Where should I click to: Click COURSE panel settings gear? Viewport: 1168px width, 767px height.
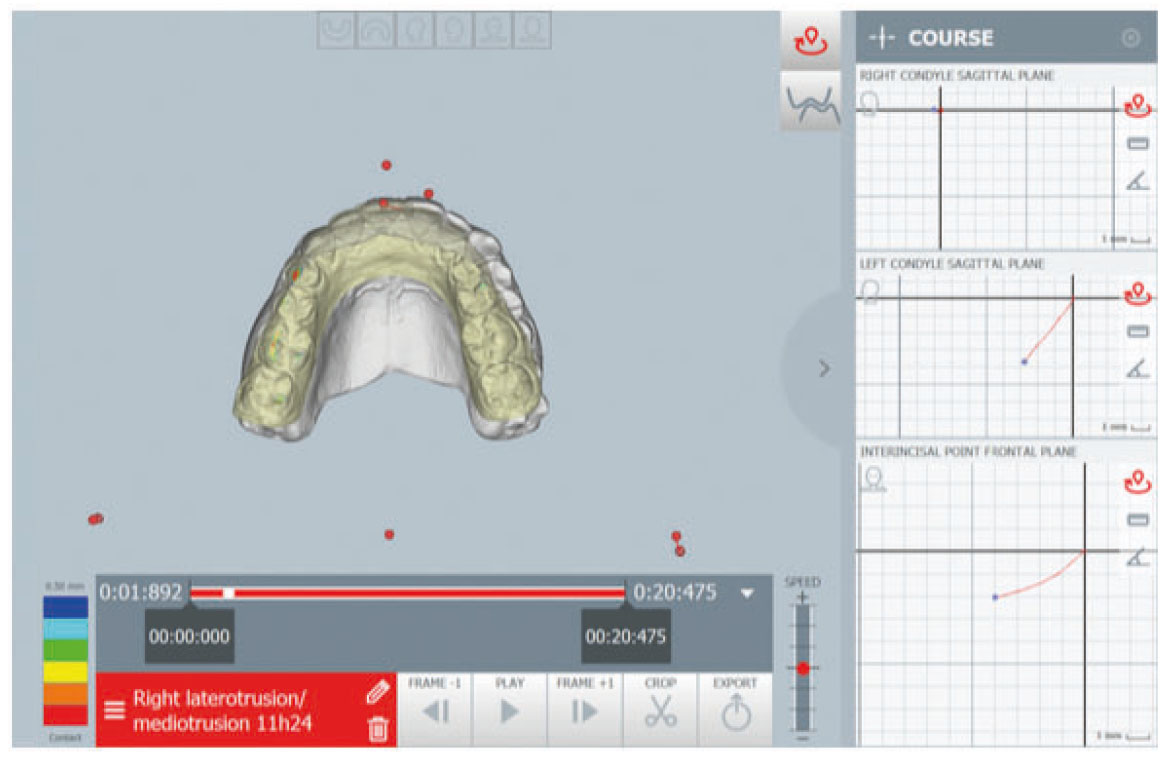point(1131,37)
